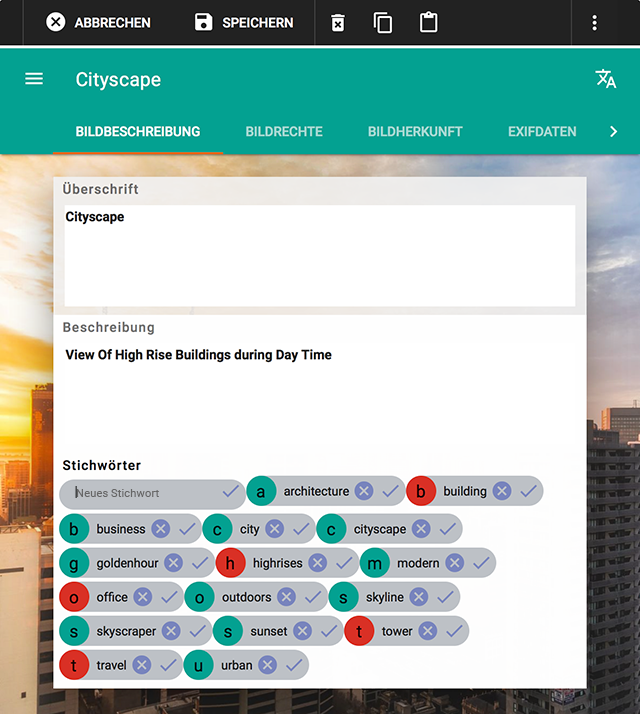Toggle the checkmark on business keyword

(x=187, y=529)
